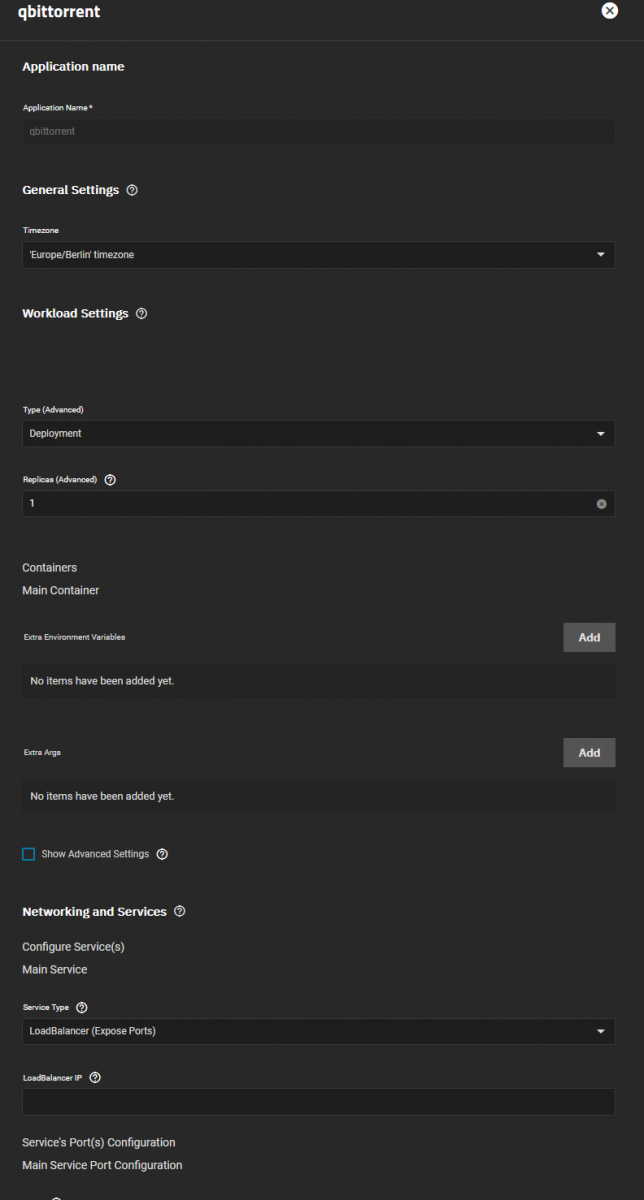This screenshot has width=644, height=1200.
Task: Open the Service Type LoadBalancer dropdown
Action: pyautogui.click(x=318, y=1031)
